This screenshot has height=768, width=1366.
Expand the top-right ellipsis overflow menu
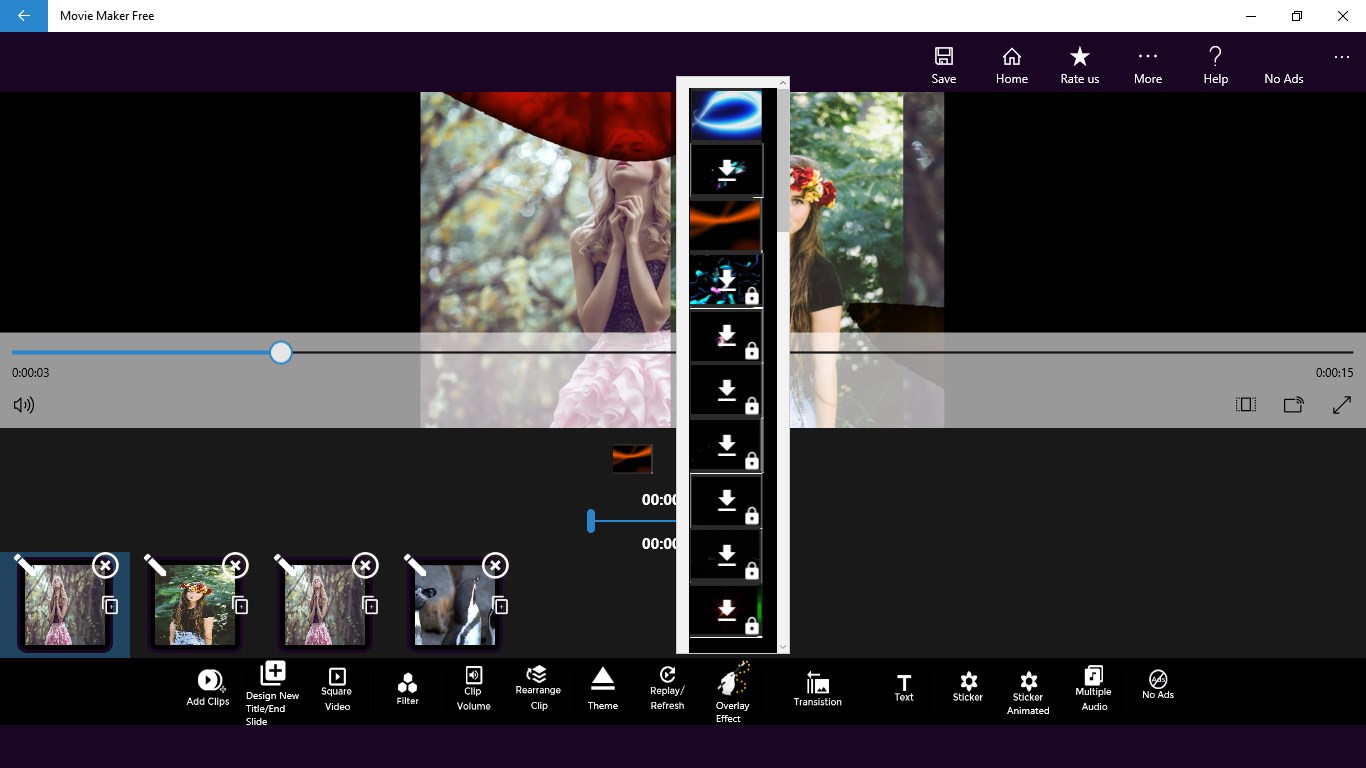[x=1342, y=57]
